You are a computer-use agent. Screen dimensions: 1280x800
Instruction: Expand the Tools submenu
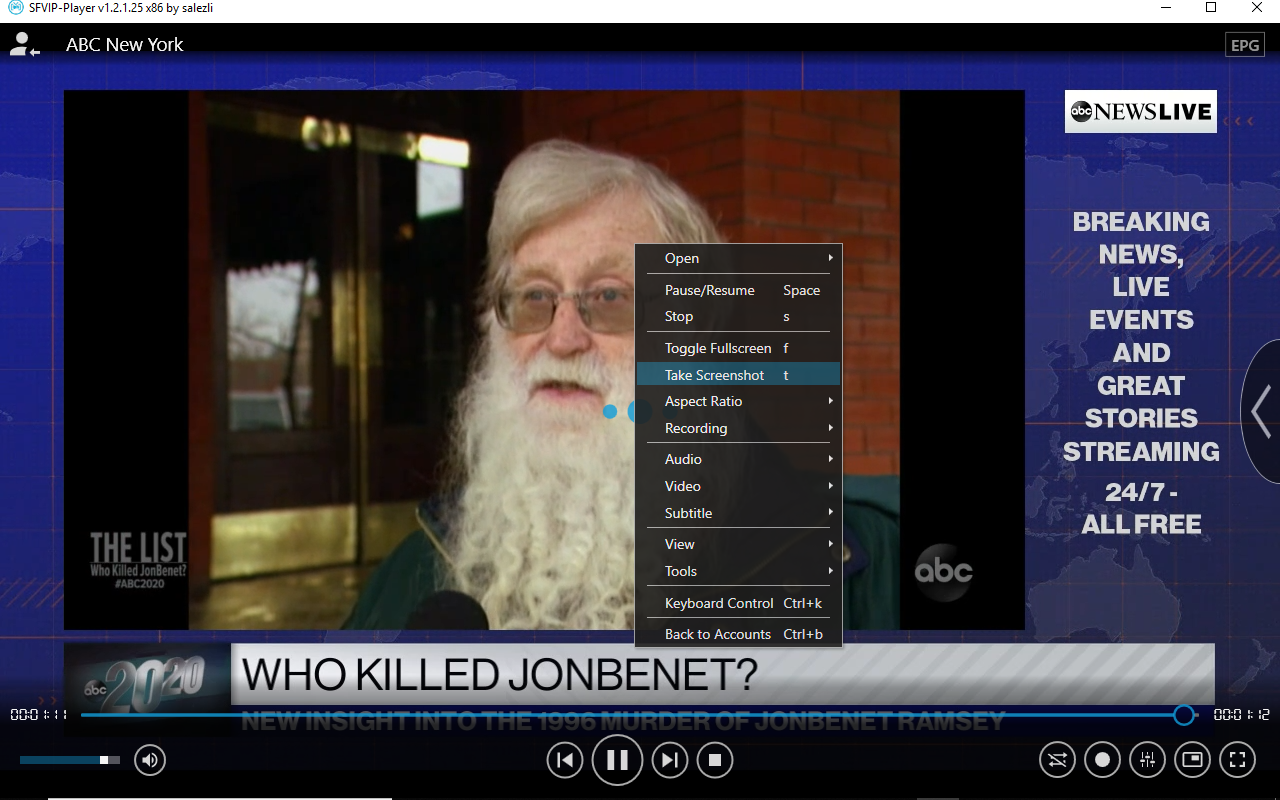pyautogui.click(x=739, y=571)
